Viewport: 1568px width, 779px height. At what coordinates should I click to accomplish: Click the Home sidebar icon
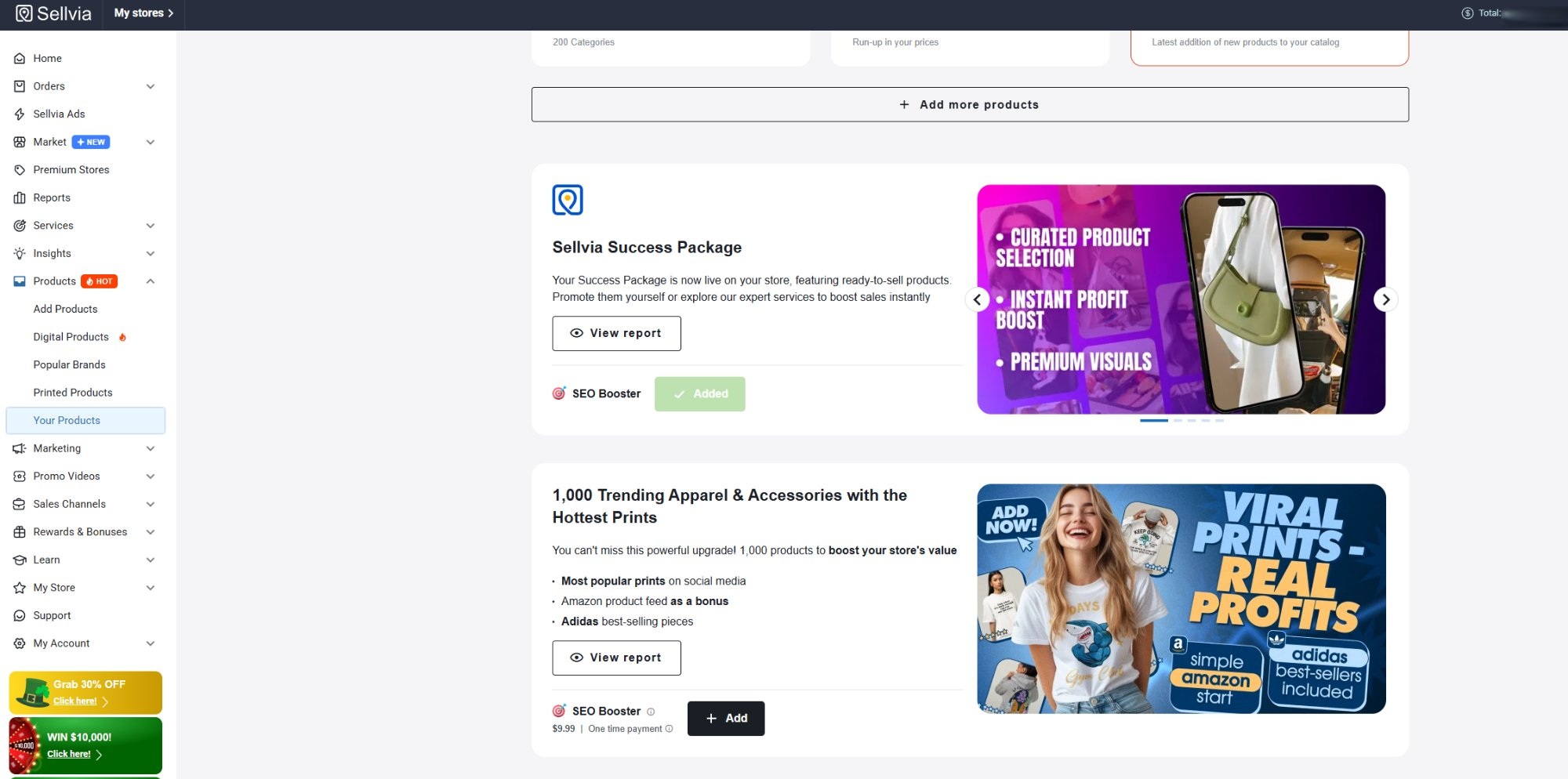coord(20,59)
